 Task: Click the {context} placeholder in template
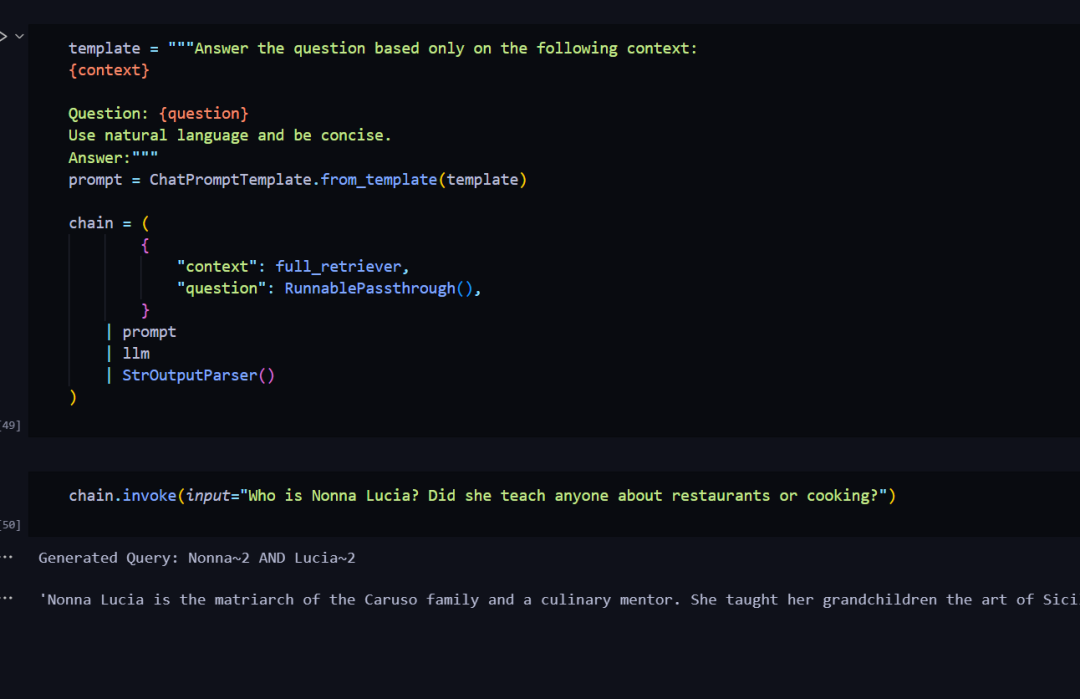[109, 70]
